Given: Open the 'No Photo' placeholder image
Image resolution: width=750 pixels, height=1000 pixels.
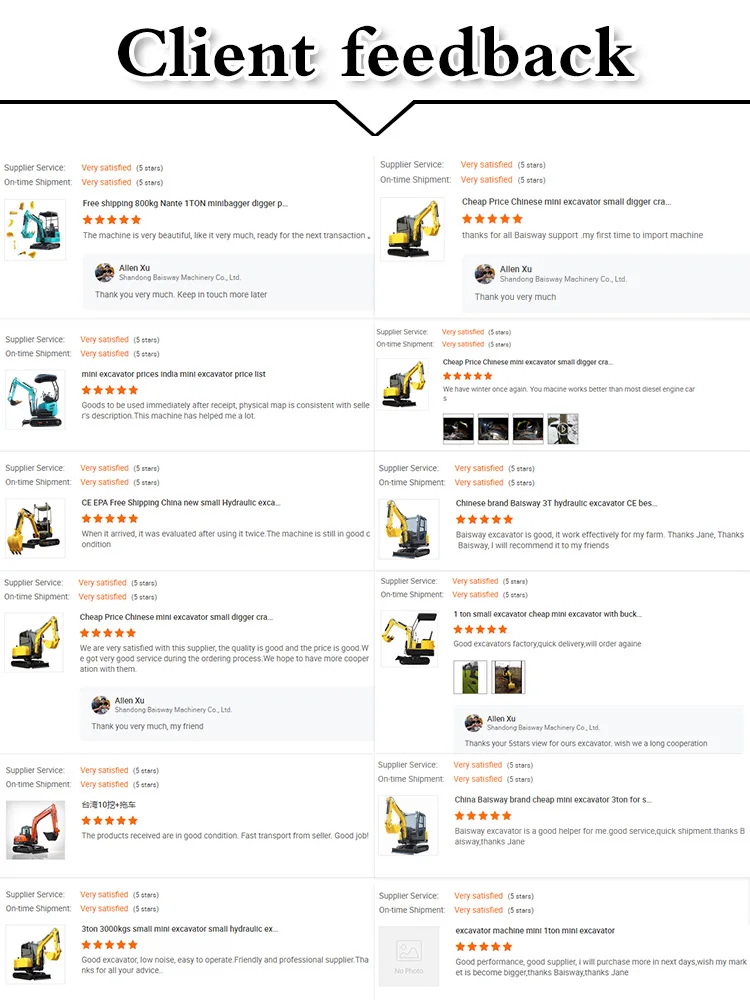Looking at the screenshot, I should [409, 956].
